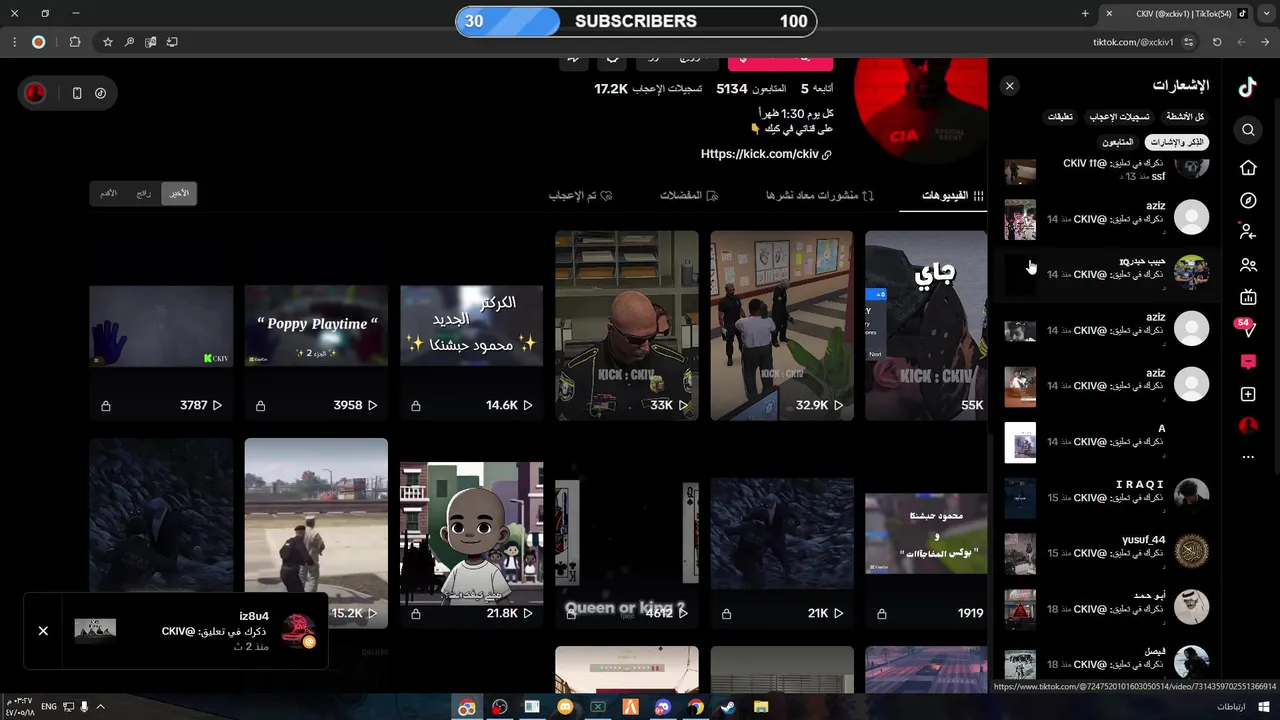Reload the page in browser toolbar
Screen dimensions: 1280x720
(x=1217, y=42)
